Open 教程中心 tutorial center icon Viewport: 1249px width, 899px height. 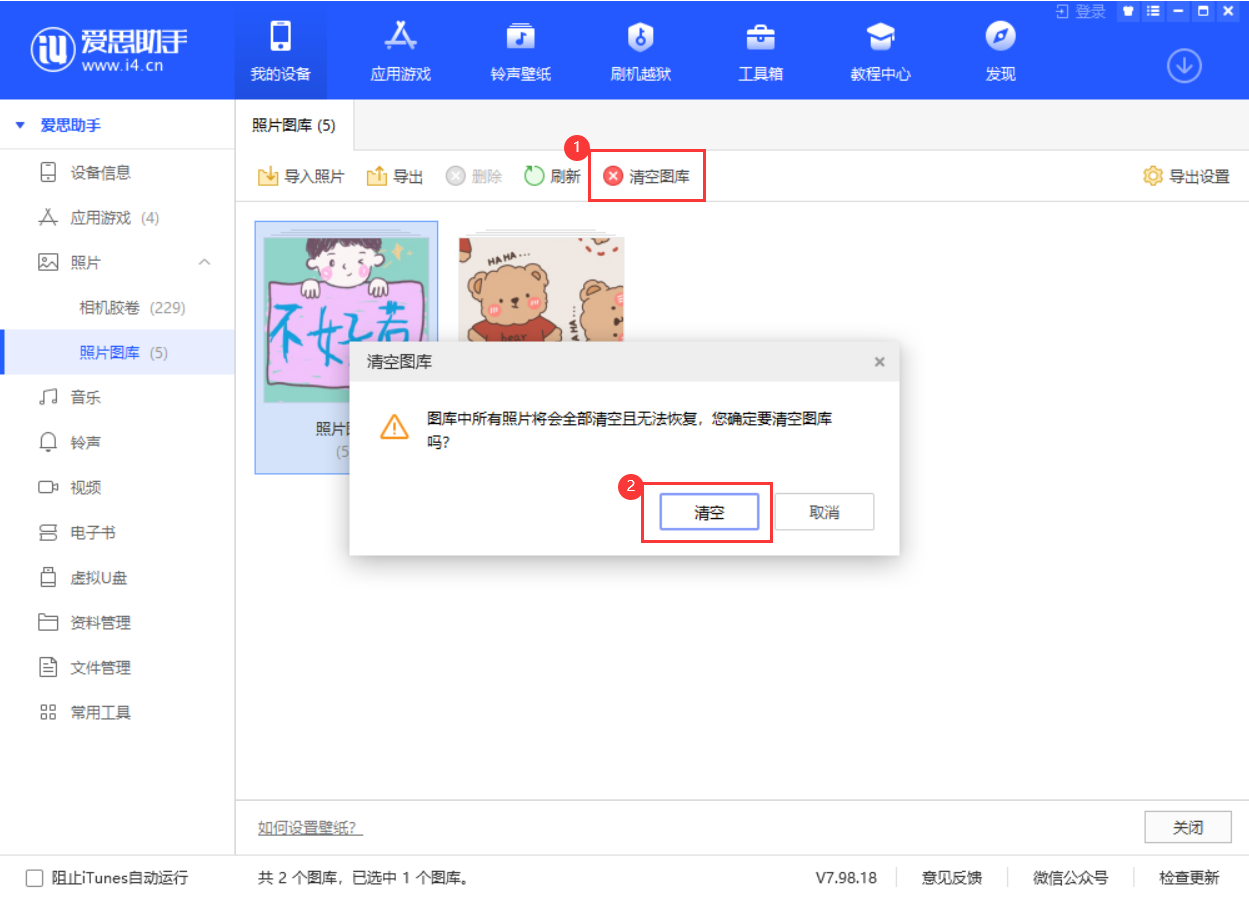click(x=880, y=50)
